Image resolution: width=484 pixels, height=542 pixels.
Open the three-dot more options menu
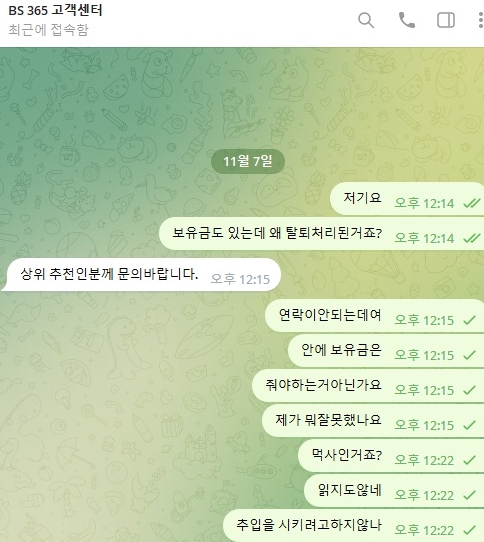(x=481, y=20)
